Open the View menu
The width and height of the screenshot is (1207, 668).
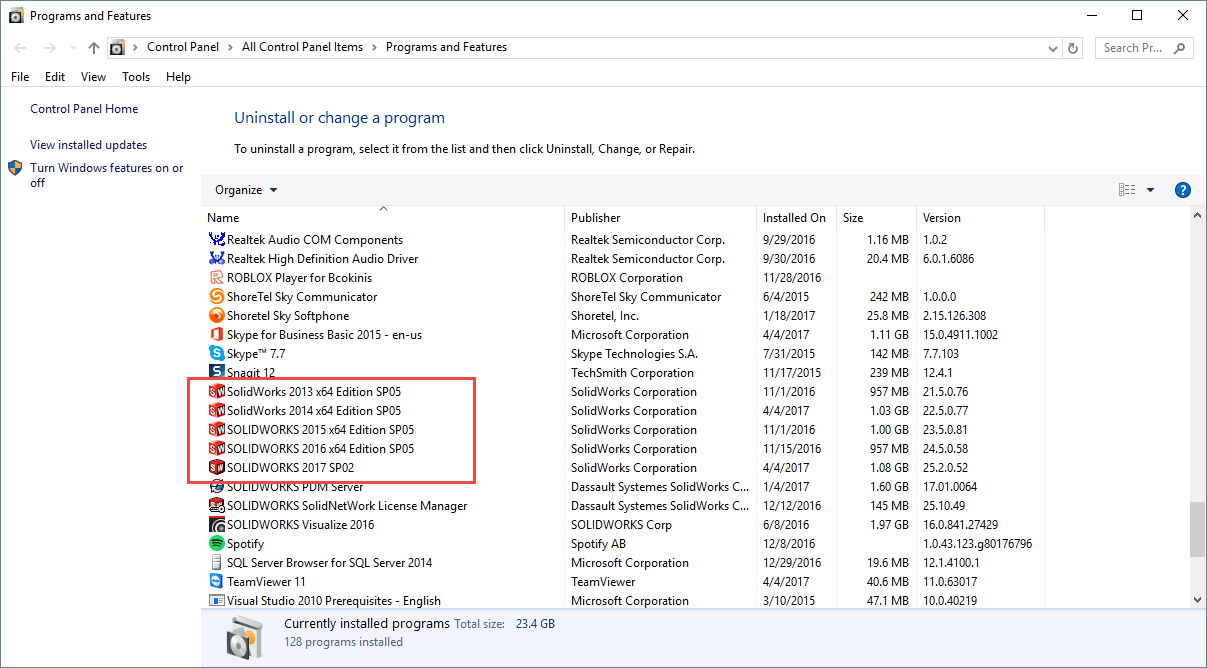click(x=93, y=77)
